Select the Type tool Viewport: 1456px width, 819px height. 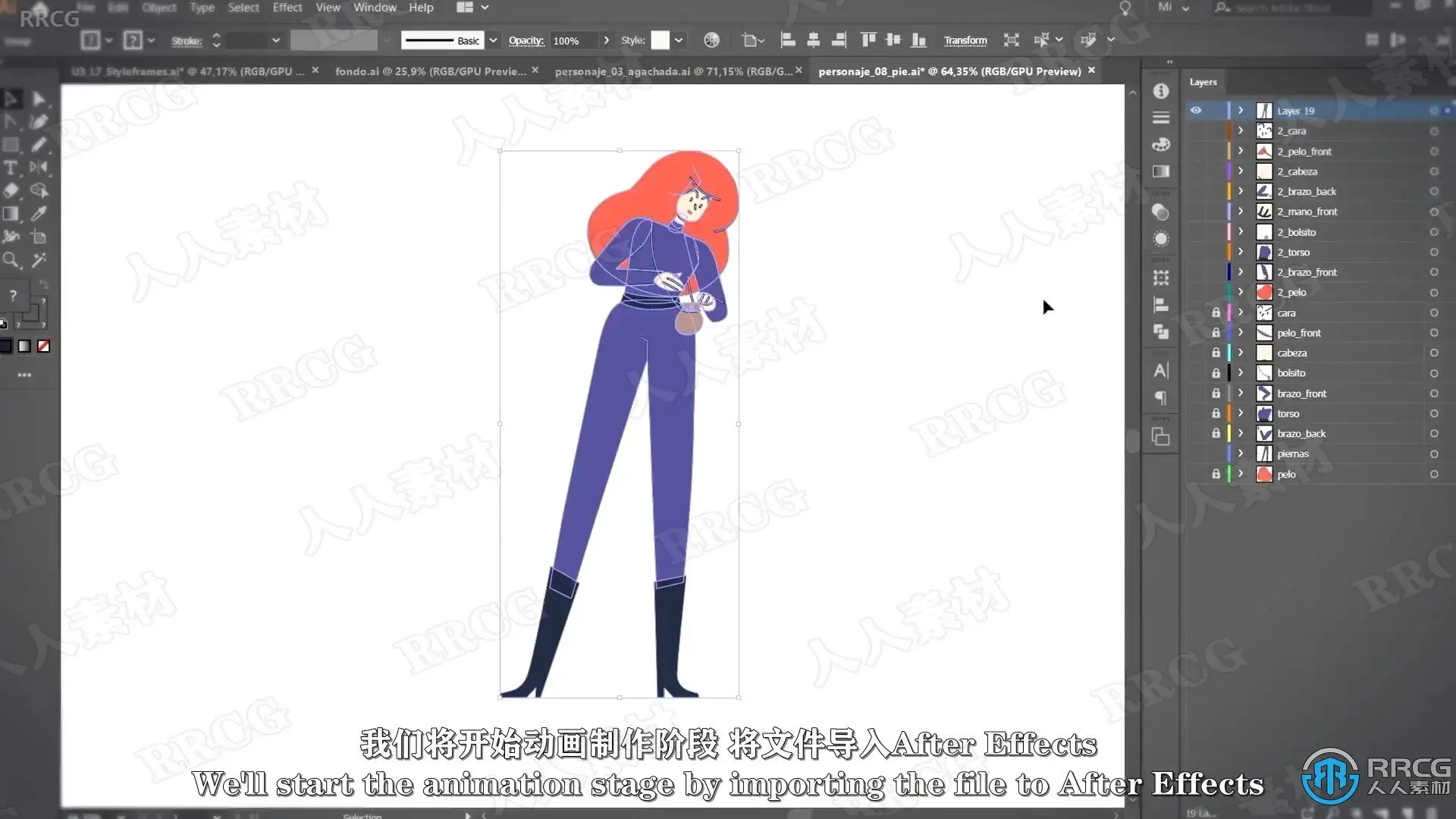point(11,168)
